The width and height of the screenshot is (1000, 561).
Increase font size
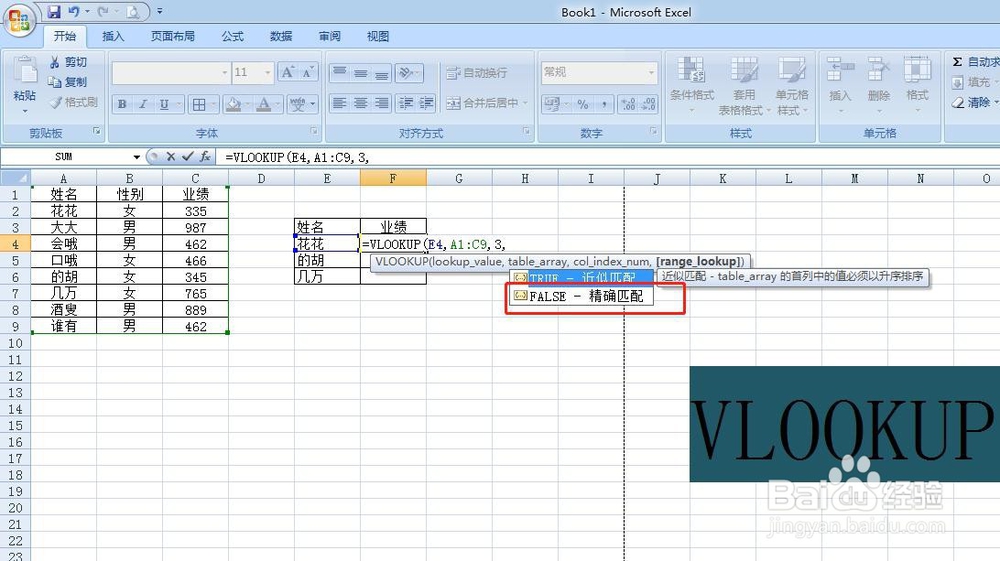click(x=288, y=72)
